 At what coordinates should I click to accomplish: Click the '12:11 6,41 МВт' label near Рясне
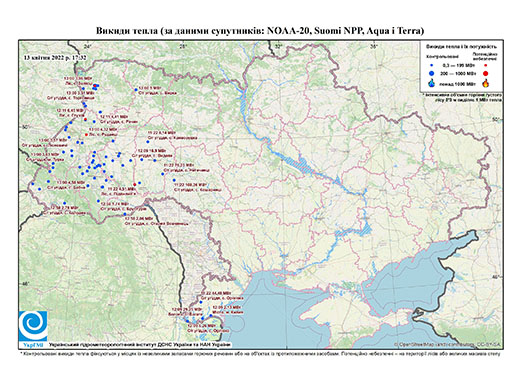pos(114,117)
